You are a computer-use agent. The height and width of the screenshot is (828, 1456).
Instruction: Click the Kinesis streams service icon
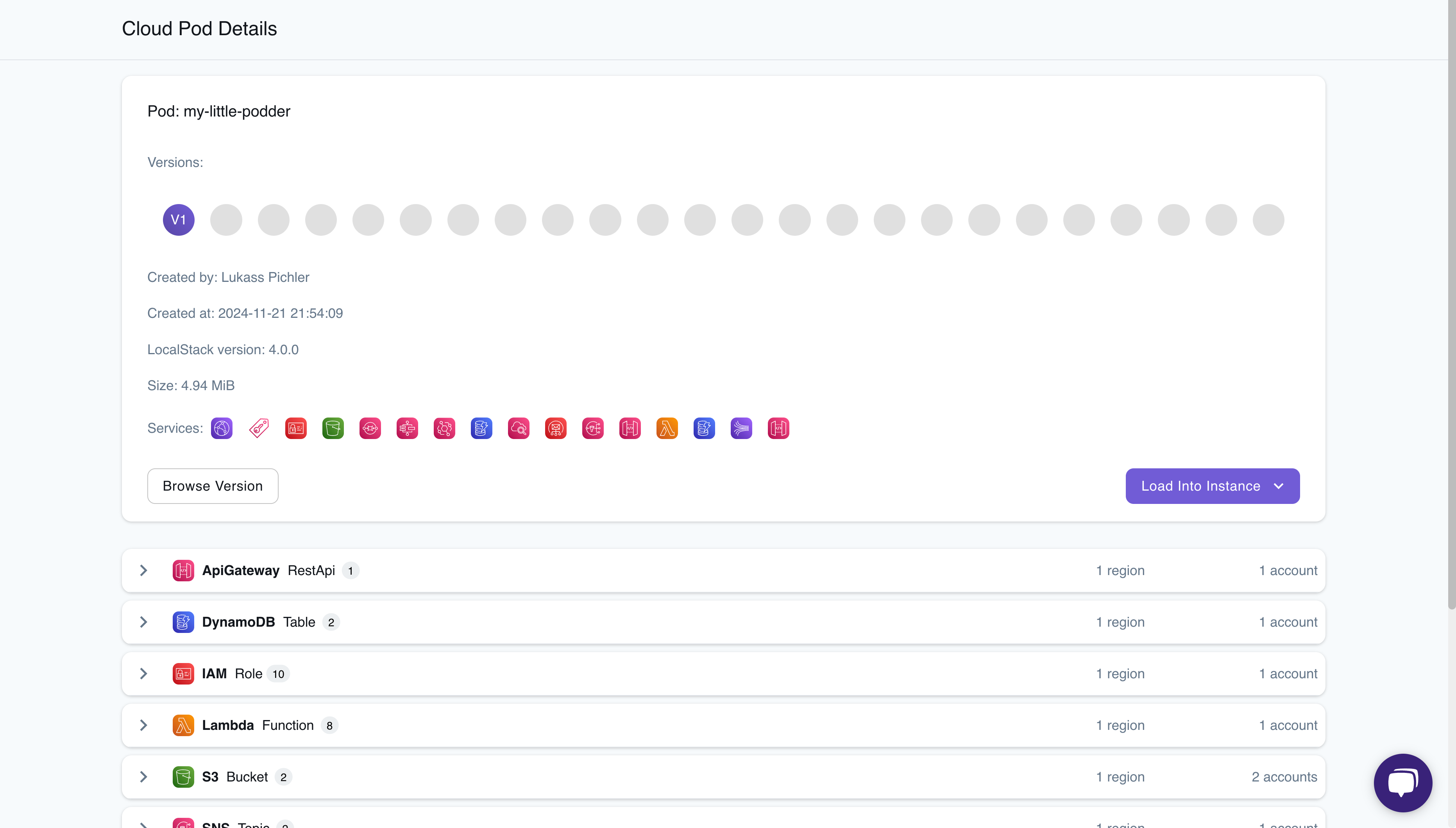[741, 428]
